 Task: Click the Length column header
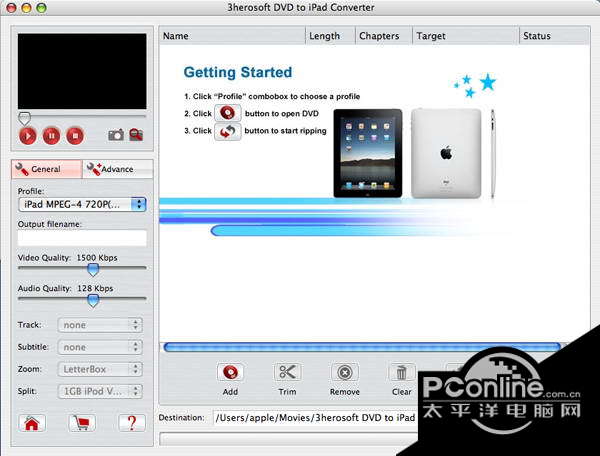click(331, 36)
